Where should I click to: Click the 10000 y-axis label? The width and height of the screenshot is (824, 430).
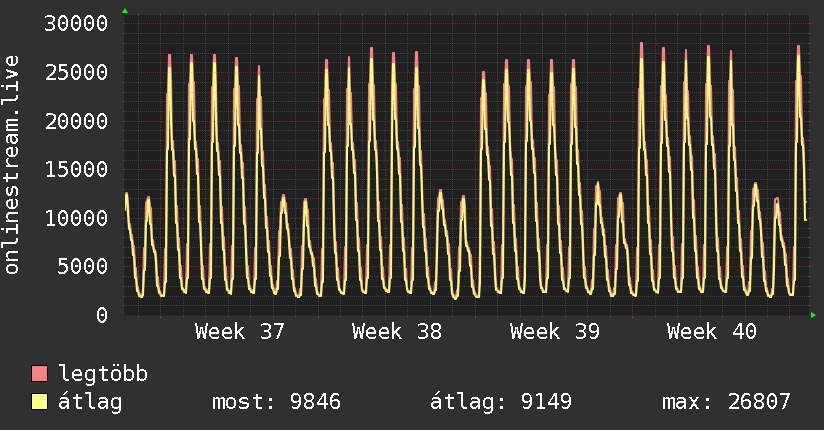[76, 218]
